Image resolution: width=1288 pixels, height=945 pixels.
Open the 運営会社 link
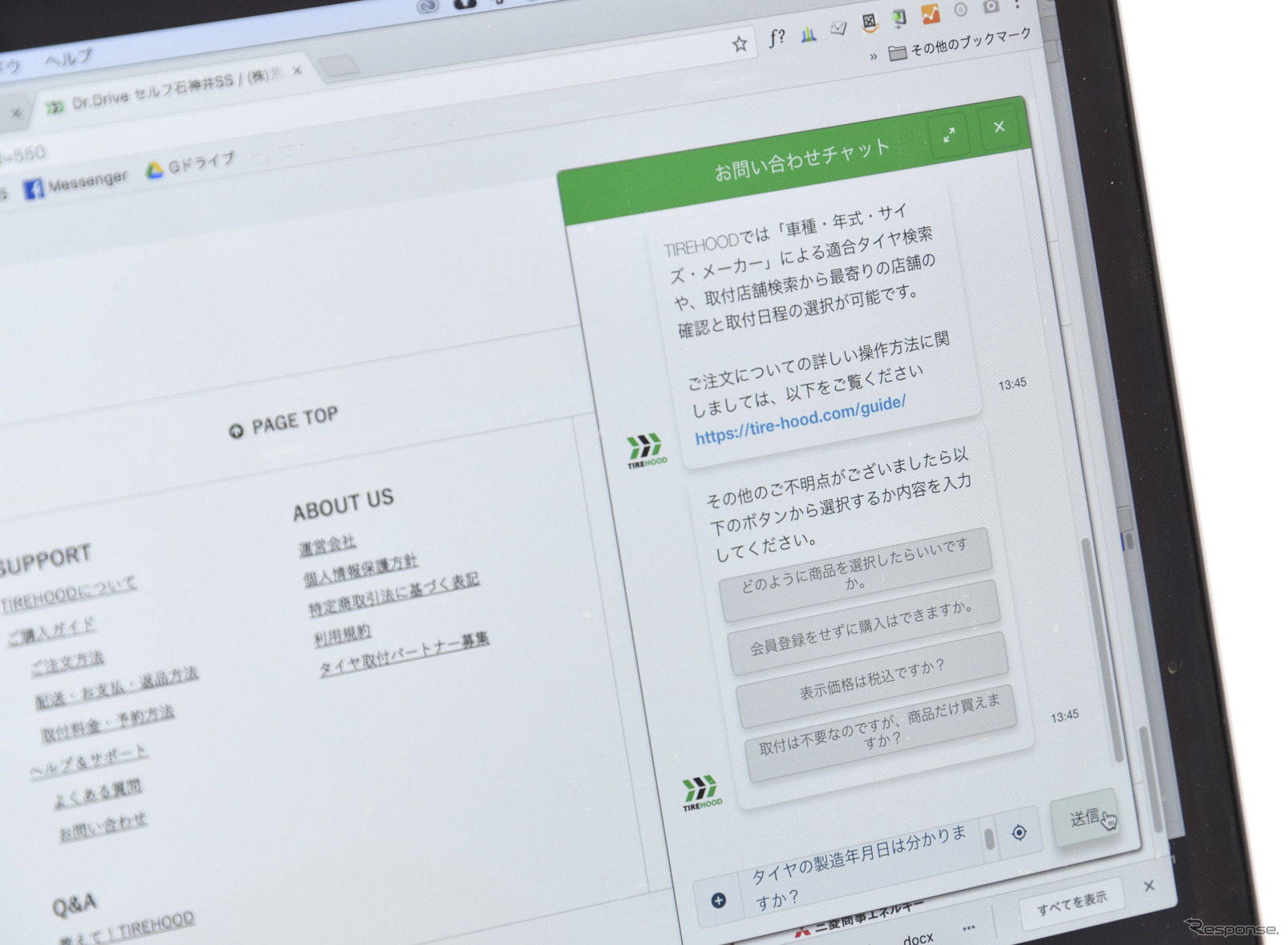[327, 544]
